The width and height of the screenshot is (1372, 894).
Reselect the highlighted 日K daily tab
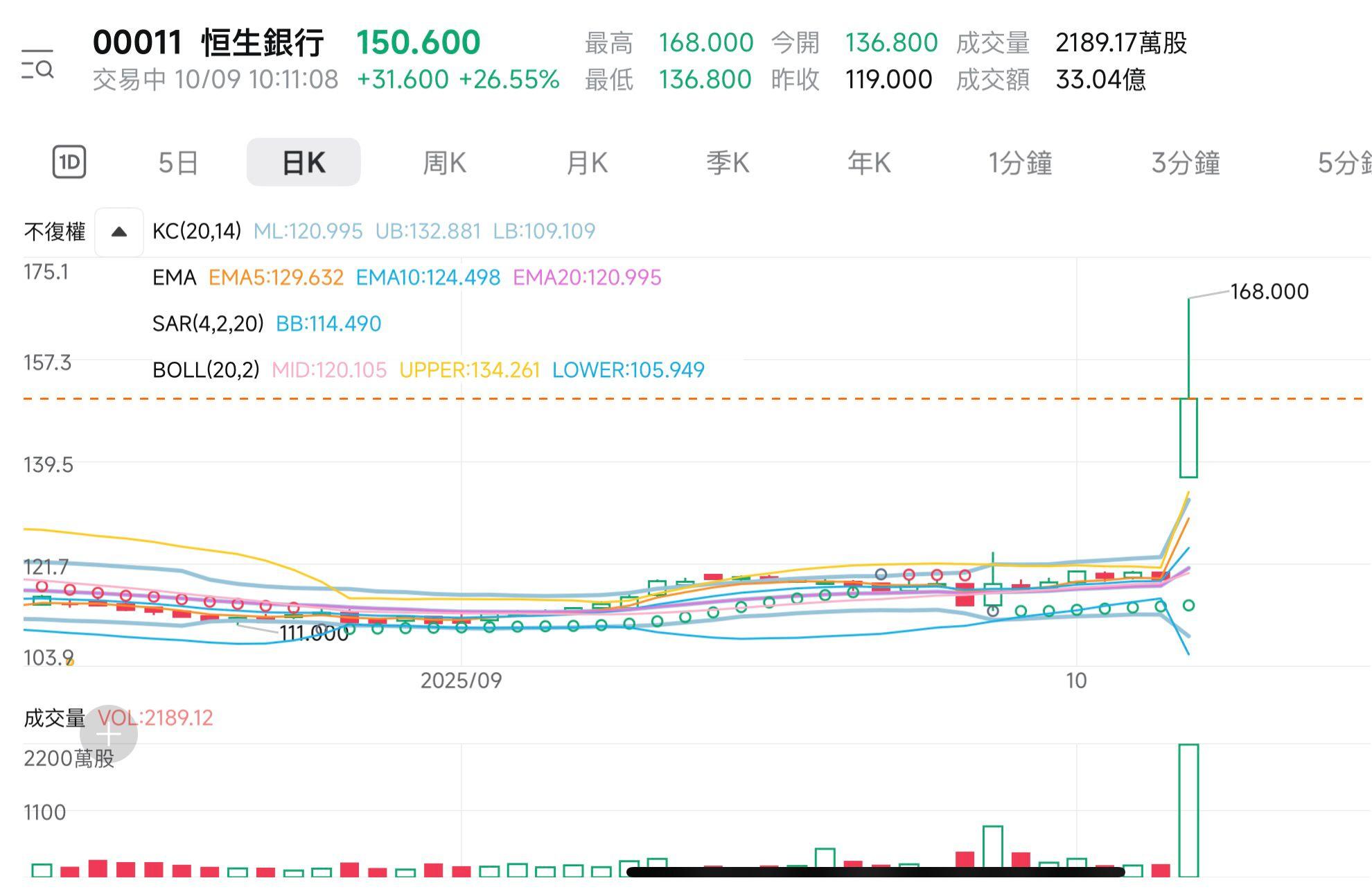pos(303,161)
